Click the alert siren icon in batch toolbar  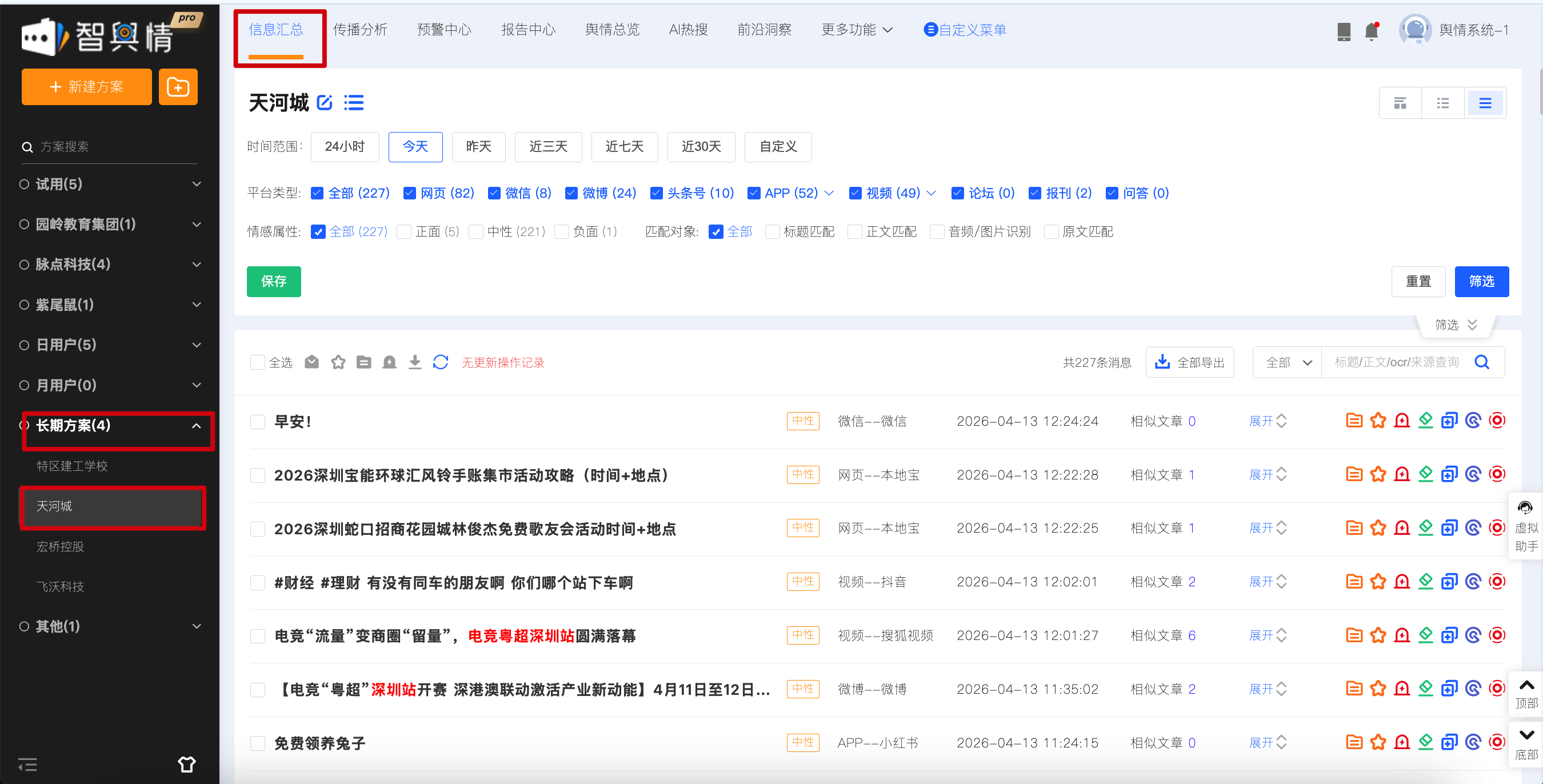click(x=389, y=362)
